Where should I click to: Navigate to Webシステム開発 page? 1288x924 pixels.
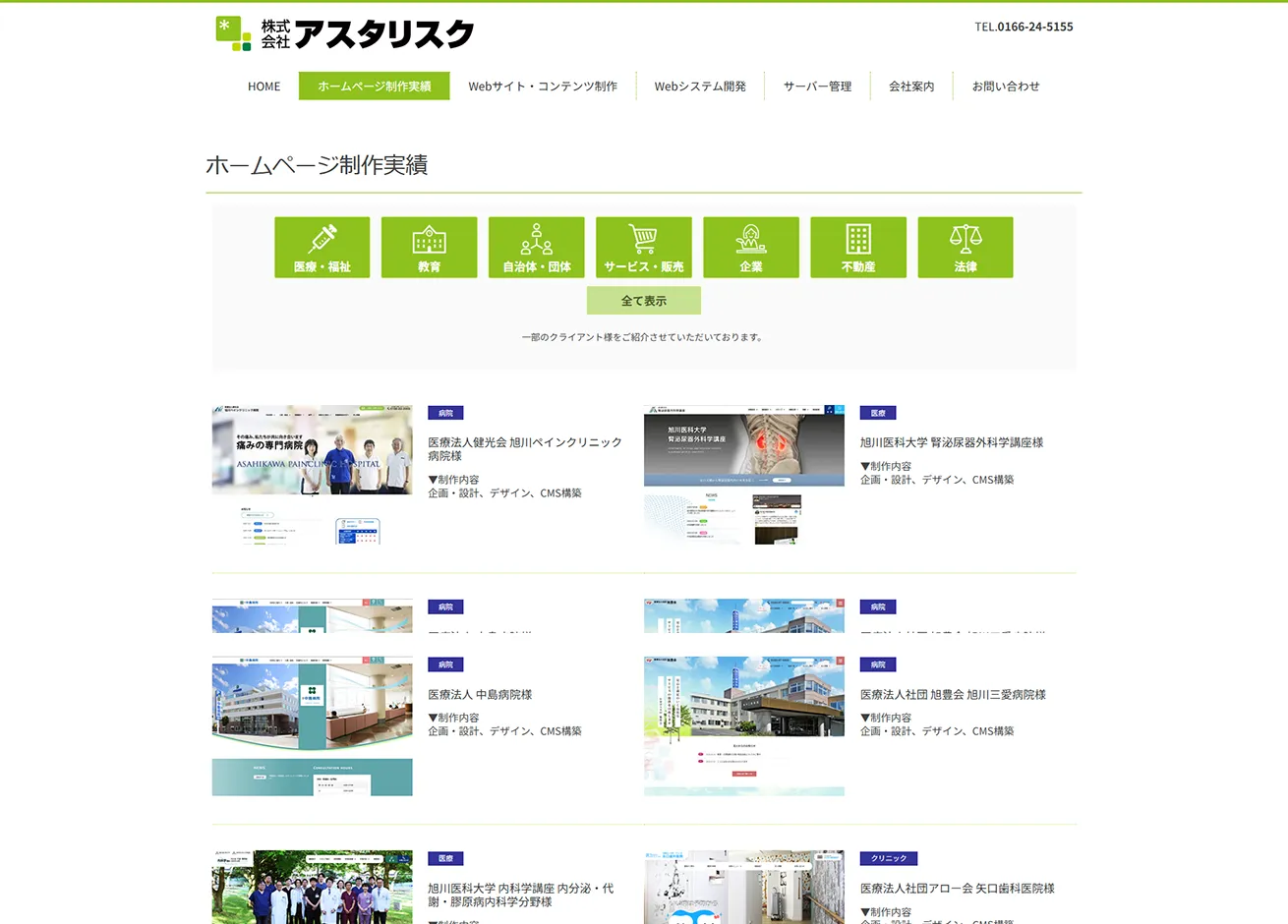tap(700, 87)
